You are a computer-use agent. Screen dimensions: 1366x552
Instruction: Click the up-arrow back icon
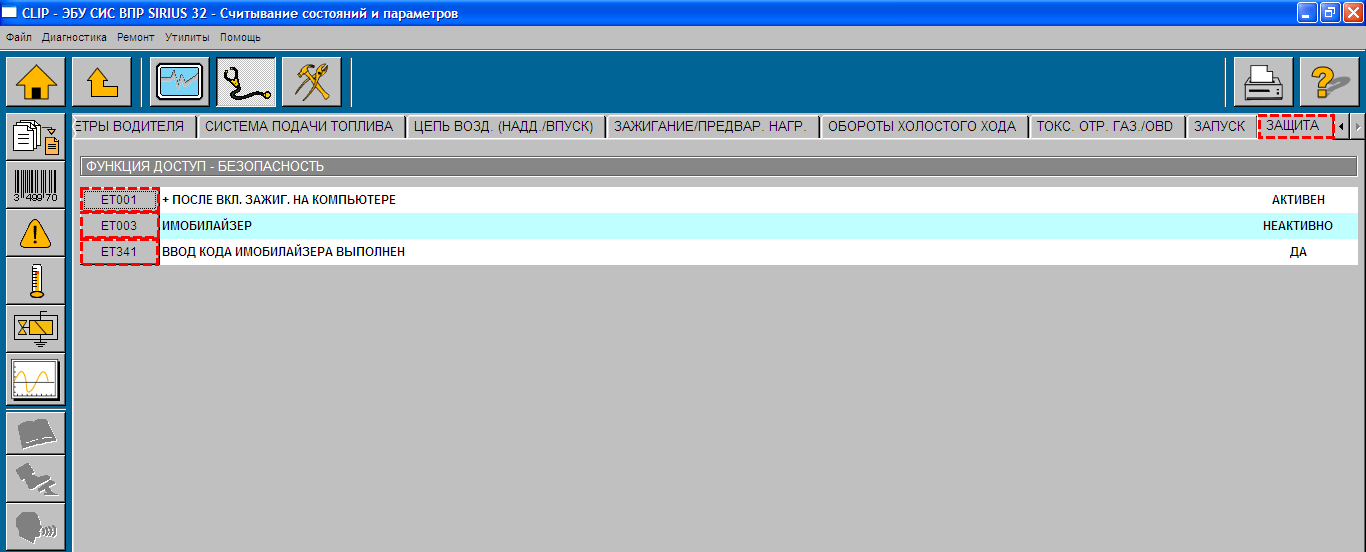pos(102,82)
